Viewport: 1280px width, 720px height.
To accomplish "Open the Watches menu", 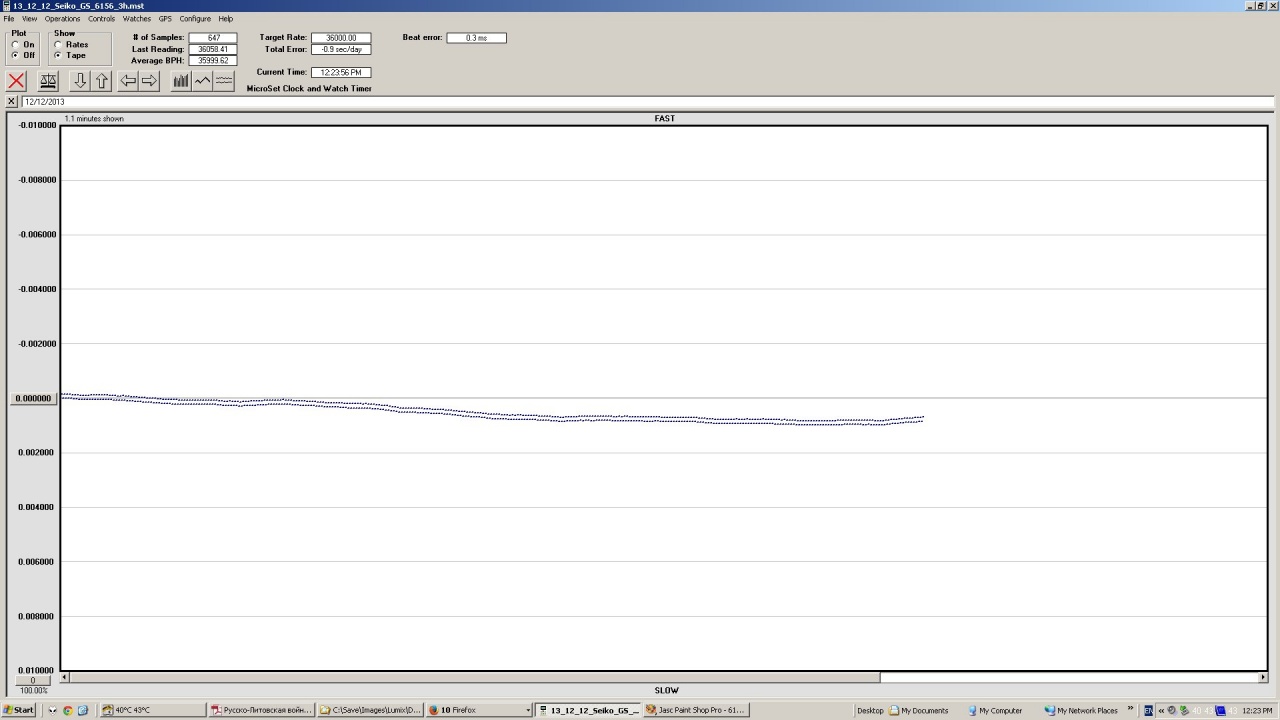I will tap(137, 19).
